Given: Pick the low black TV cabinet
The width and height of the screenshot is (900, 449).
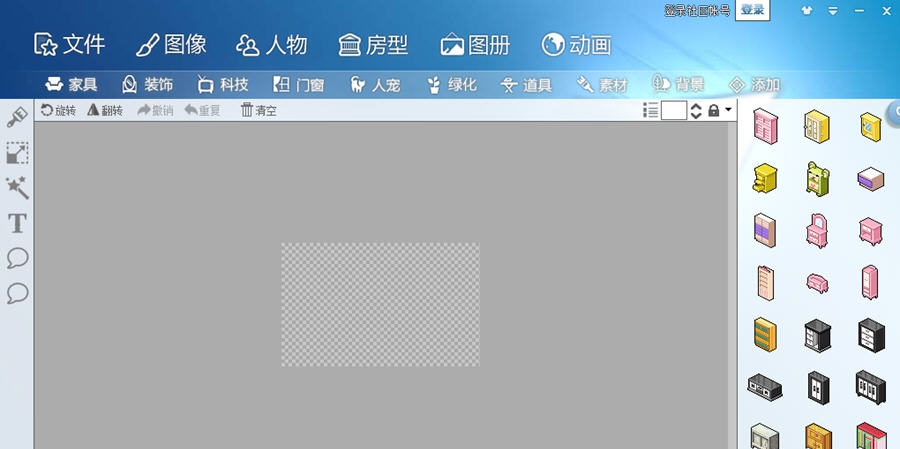Looking at the screenshot, I should (x=765, y=387).
